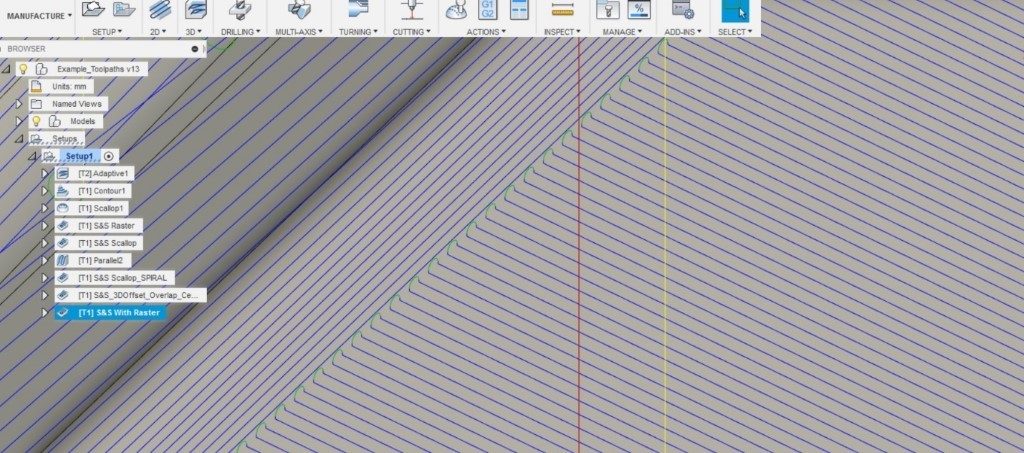Click the Task Manager percent icon
The width and height of the screenshot is (1024, 453).
[x=639, y=9]
